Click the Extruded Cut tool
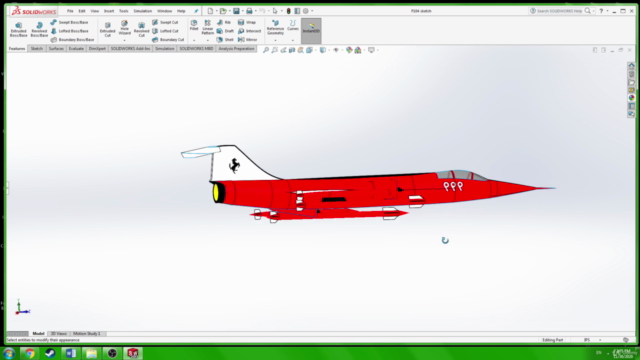Viewport: 640px width, 360px height. coord(107,30)
